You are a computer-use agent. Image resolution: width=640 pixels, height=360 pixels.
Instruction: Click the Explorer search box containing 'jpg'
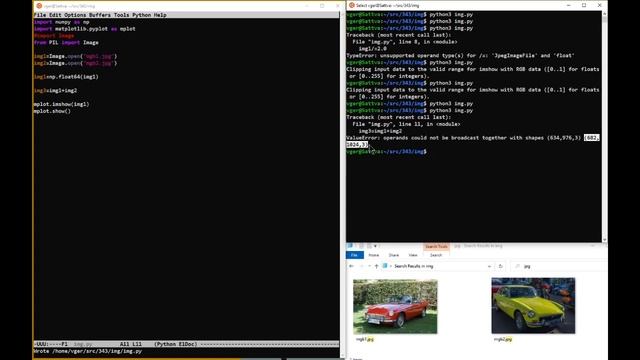pos(559,266)
